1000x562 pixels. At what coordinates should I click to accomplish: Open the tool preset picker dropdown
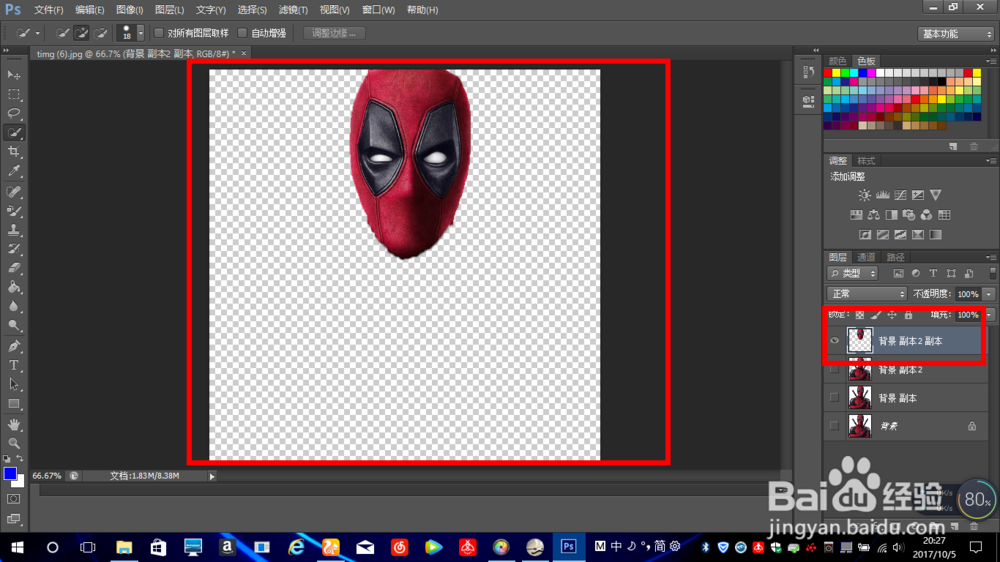tap(38, 33)
